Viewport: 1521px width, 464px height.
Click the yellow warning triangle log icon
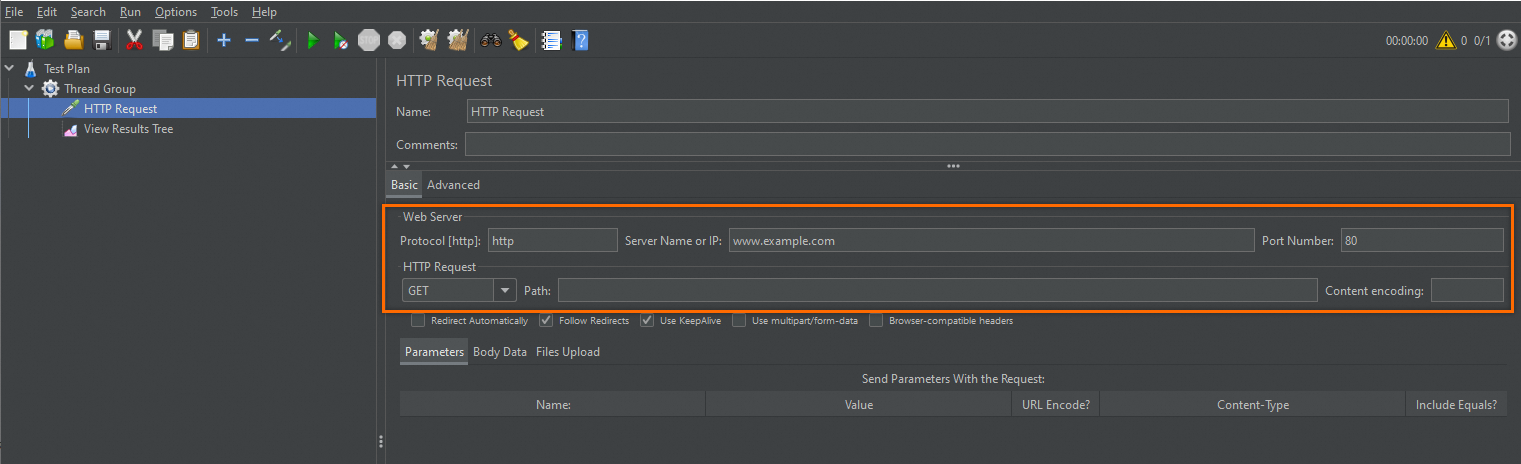1445,41
